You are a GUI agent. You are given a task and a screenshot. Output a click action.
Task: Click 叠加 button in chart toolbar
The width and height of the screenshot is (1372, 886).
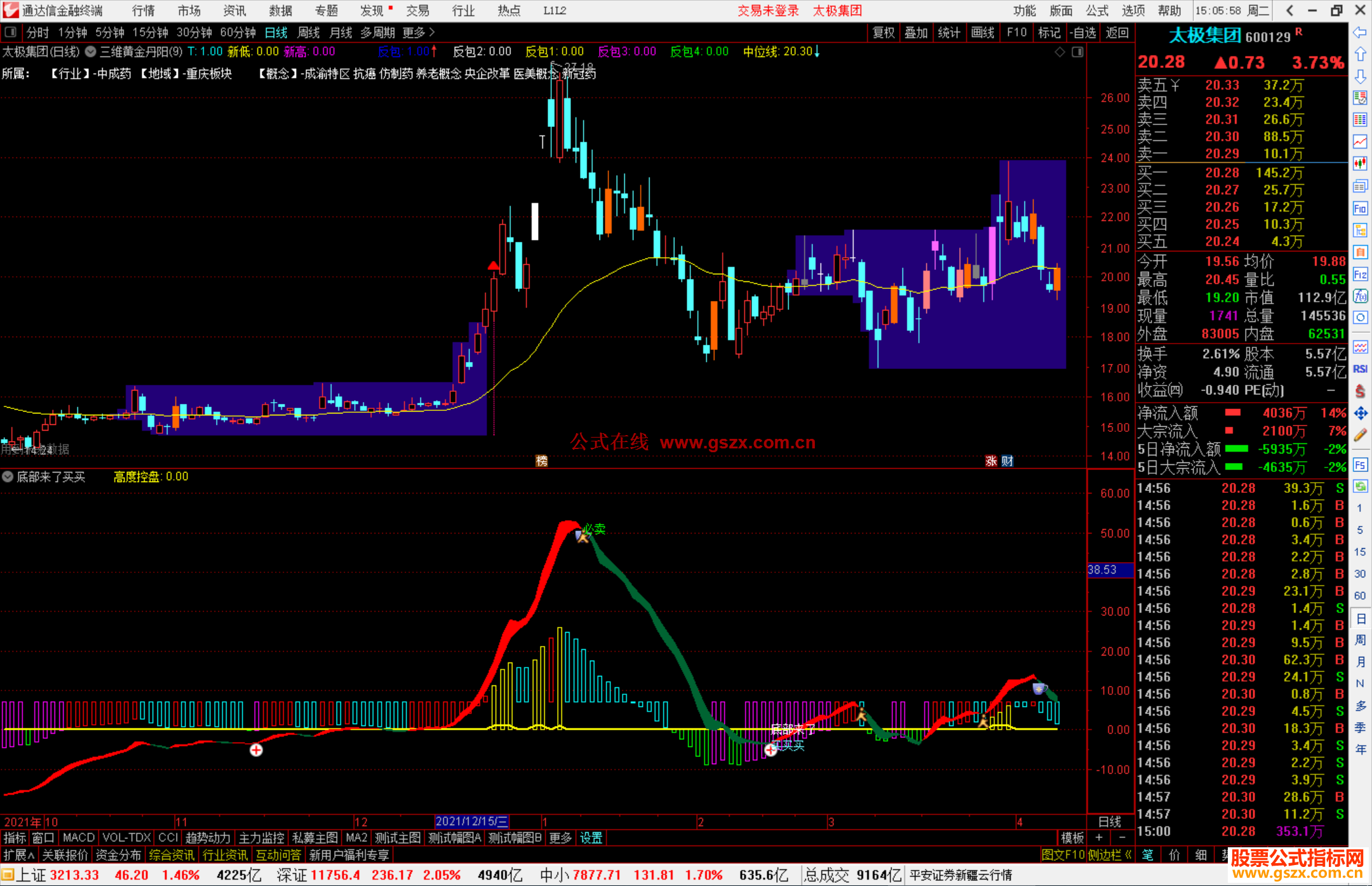pyautogui.click(x=916, y=32)
